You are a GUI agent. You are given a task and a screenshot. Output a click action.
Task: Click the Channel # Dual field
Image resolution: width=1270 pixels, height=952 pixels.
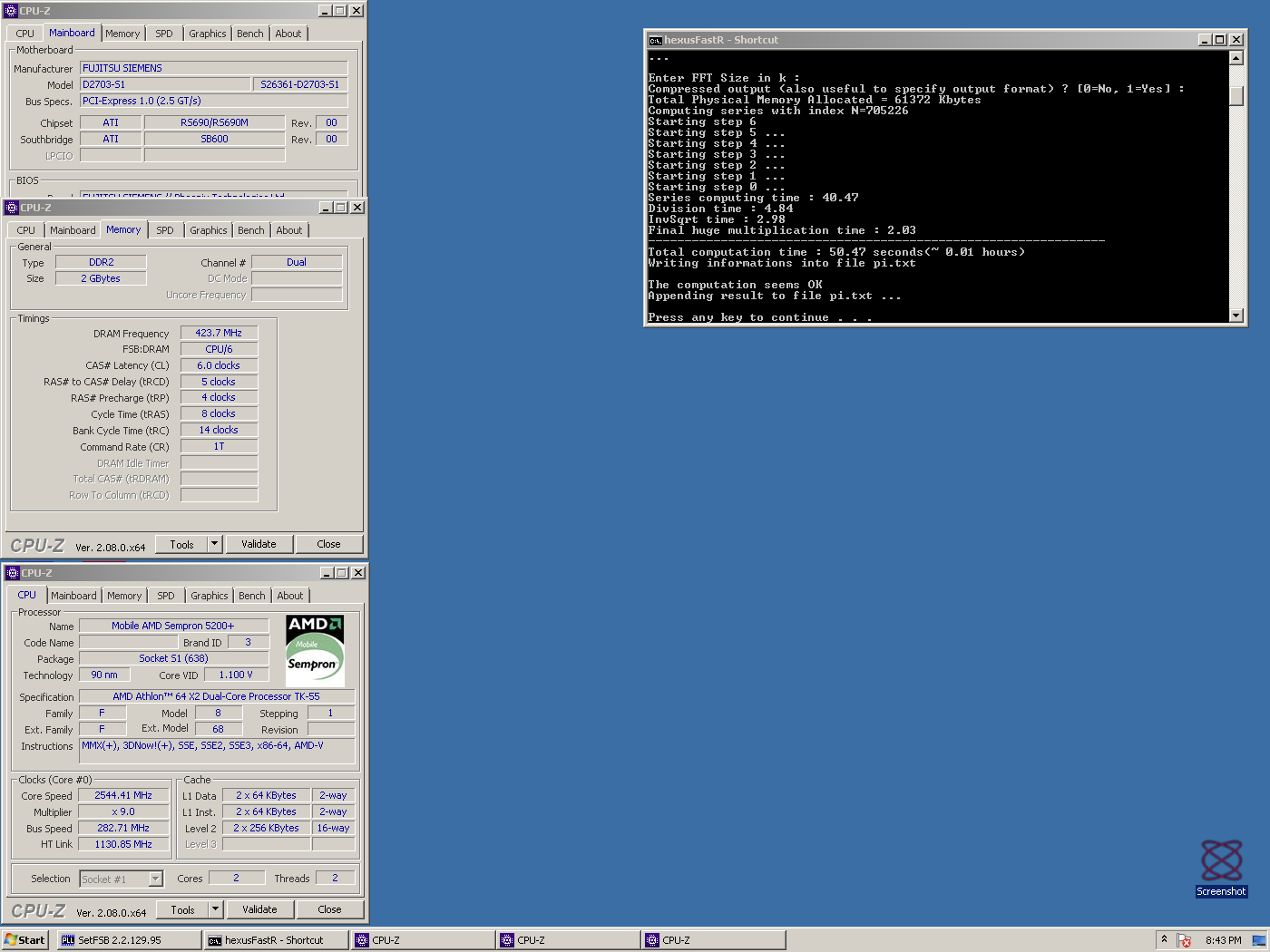pos(297,262)
